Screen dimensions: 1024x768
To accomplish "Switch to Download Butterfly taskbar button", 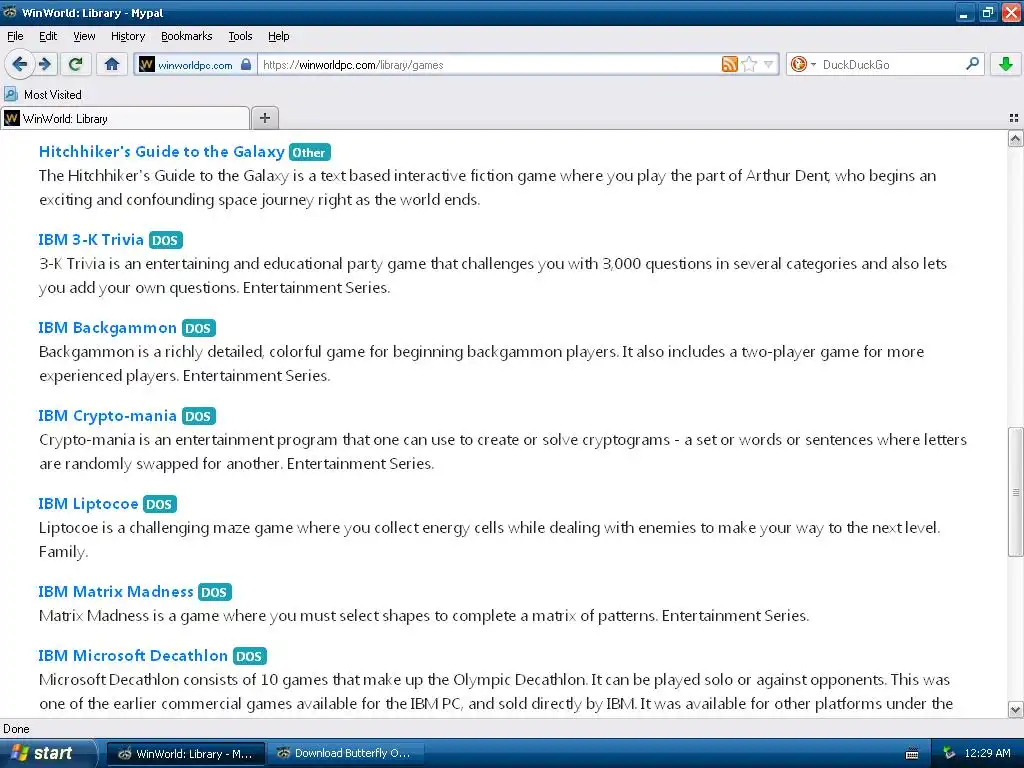I will click(346, 754).
